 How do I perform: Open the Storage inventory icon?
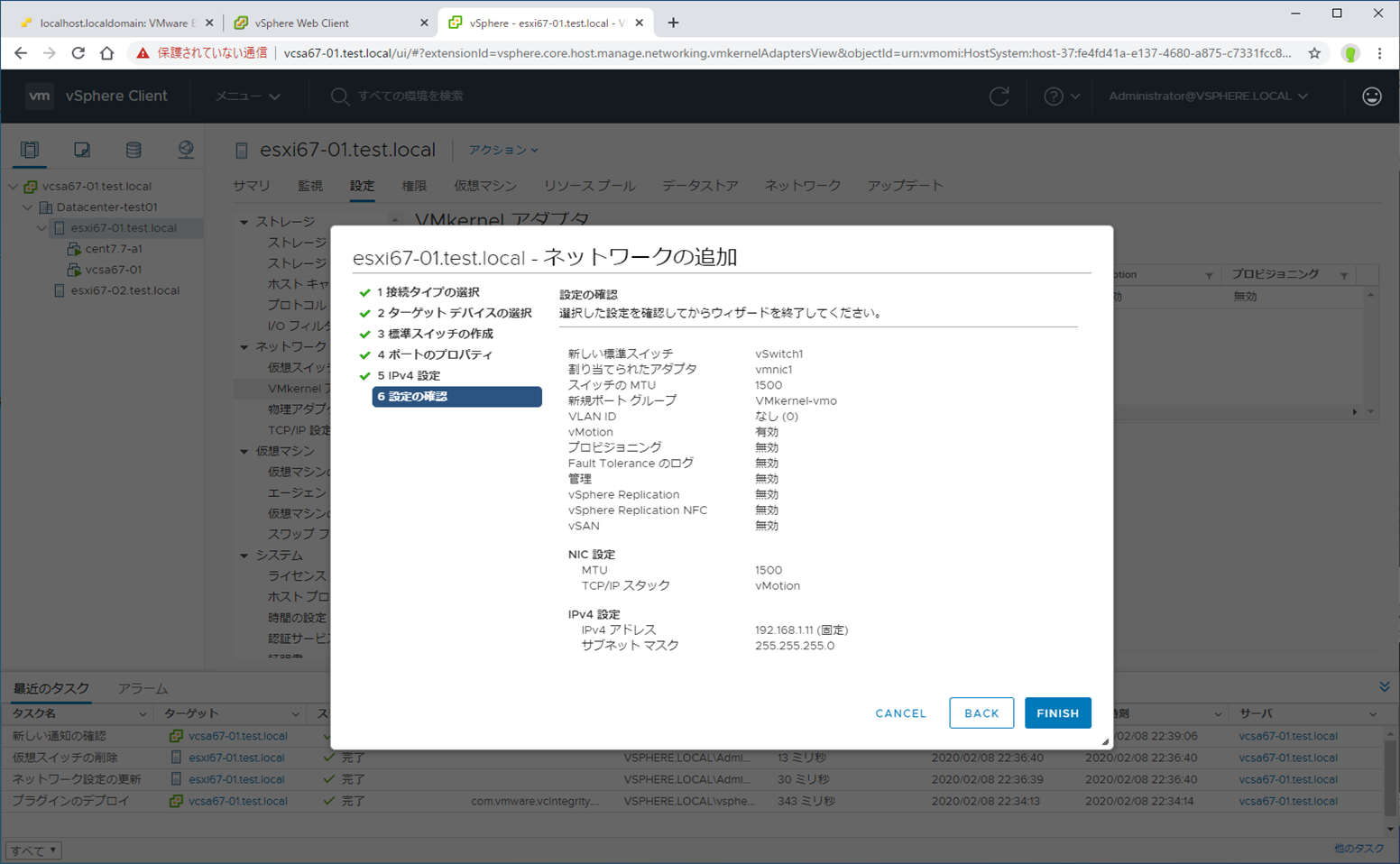134,150
